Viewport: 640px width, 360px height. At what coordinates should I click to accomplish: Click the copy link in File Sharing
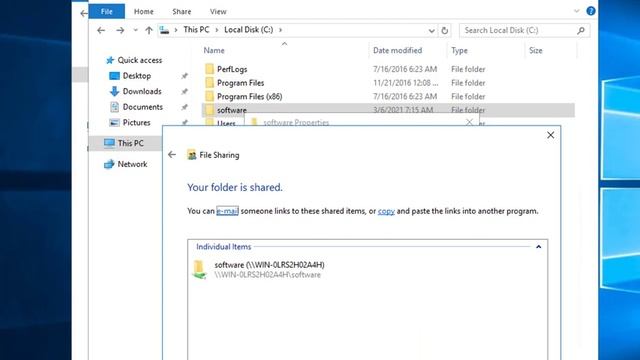386,211
